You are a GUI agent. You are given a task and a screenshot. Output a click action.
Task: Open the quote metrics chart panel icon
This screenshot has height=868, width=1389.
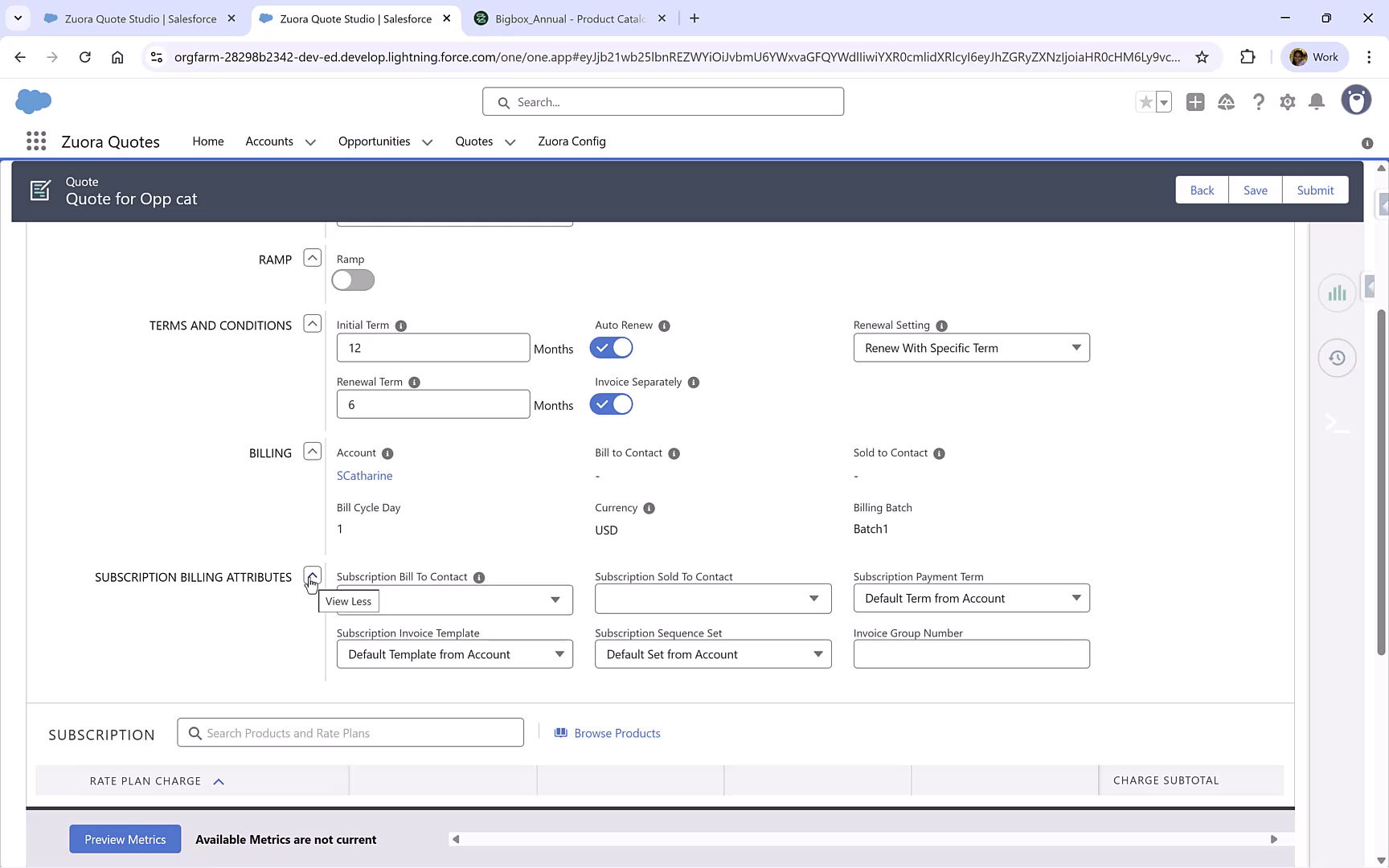[x=1337, y=293]
